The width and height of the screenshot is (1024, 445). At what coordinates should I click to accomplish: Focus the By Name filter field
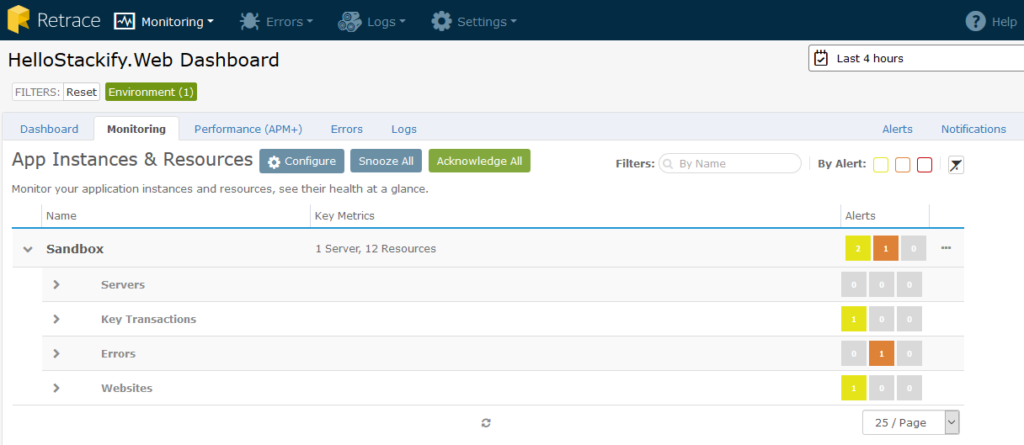[x=730, y=163]
